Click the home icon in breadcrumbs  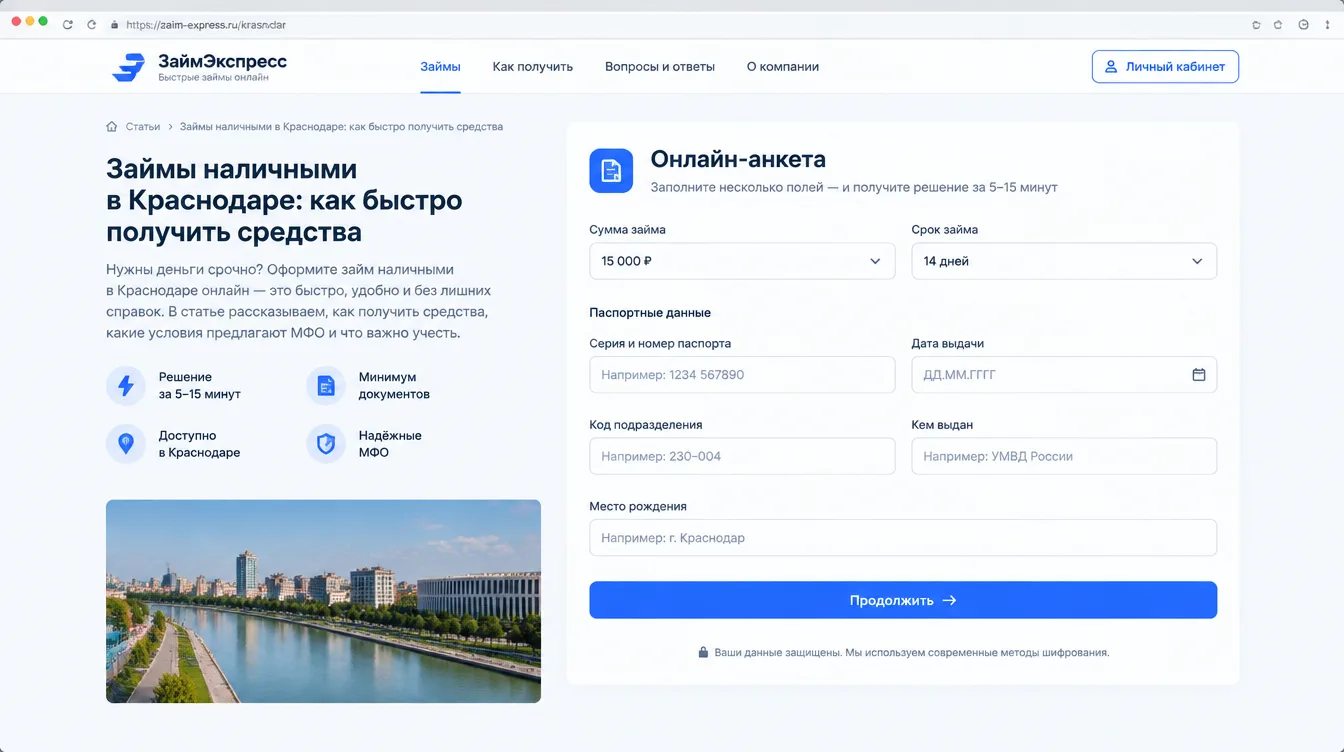(112, 127)
